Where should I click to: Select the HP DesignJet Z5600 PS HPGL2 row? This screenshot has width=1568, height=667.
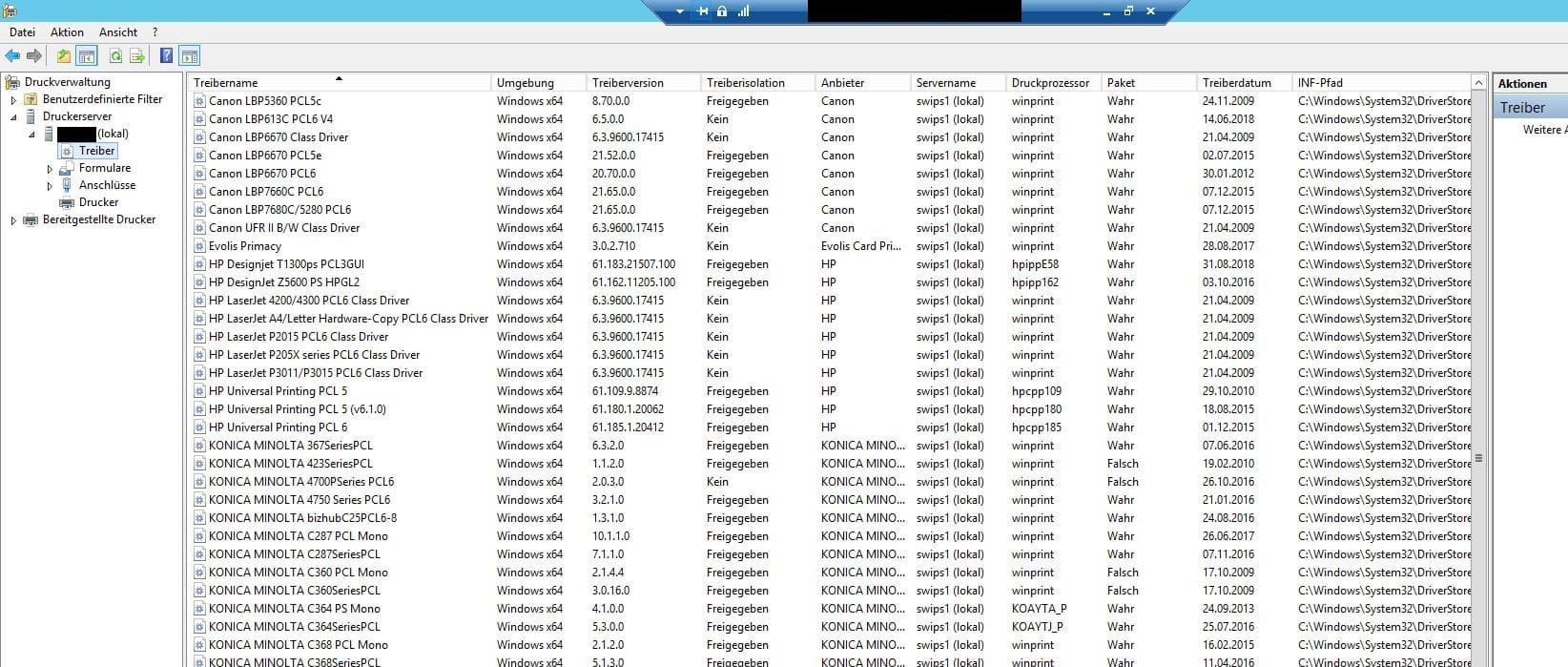[x=830, y=282]
